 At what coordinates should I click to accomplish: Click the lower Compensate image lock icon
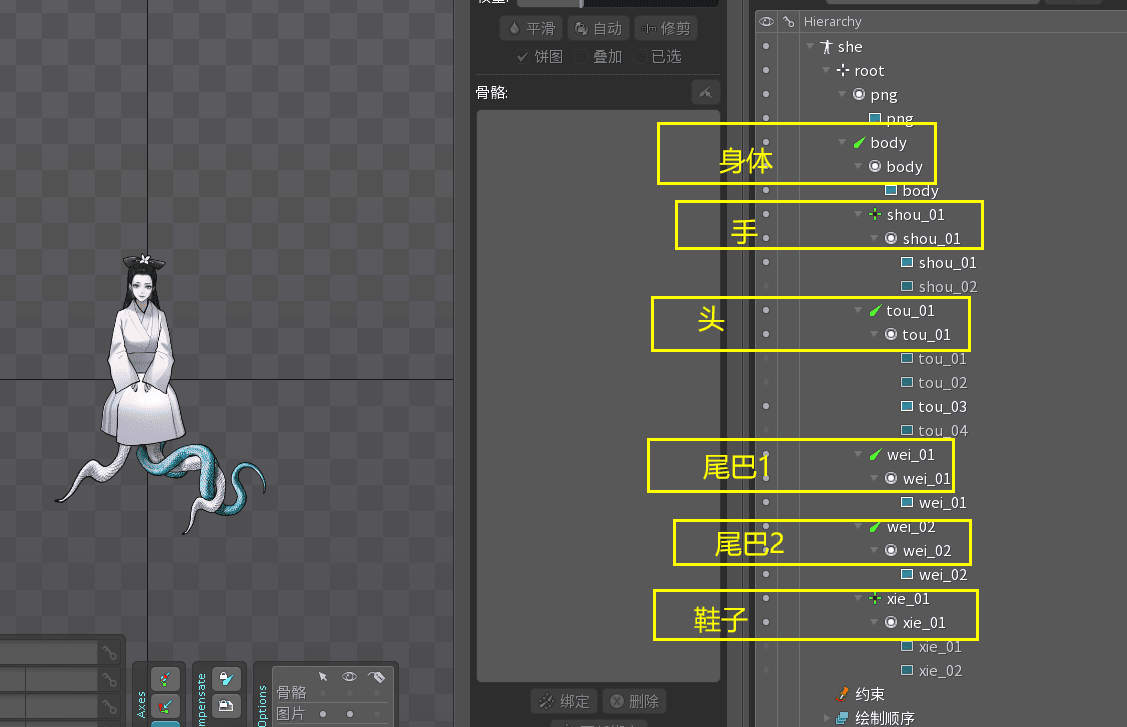(x=227, y=706)
